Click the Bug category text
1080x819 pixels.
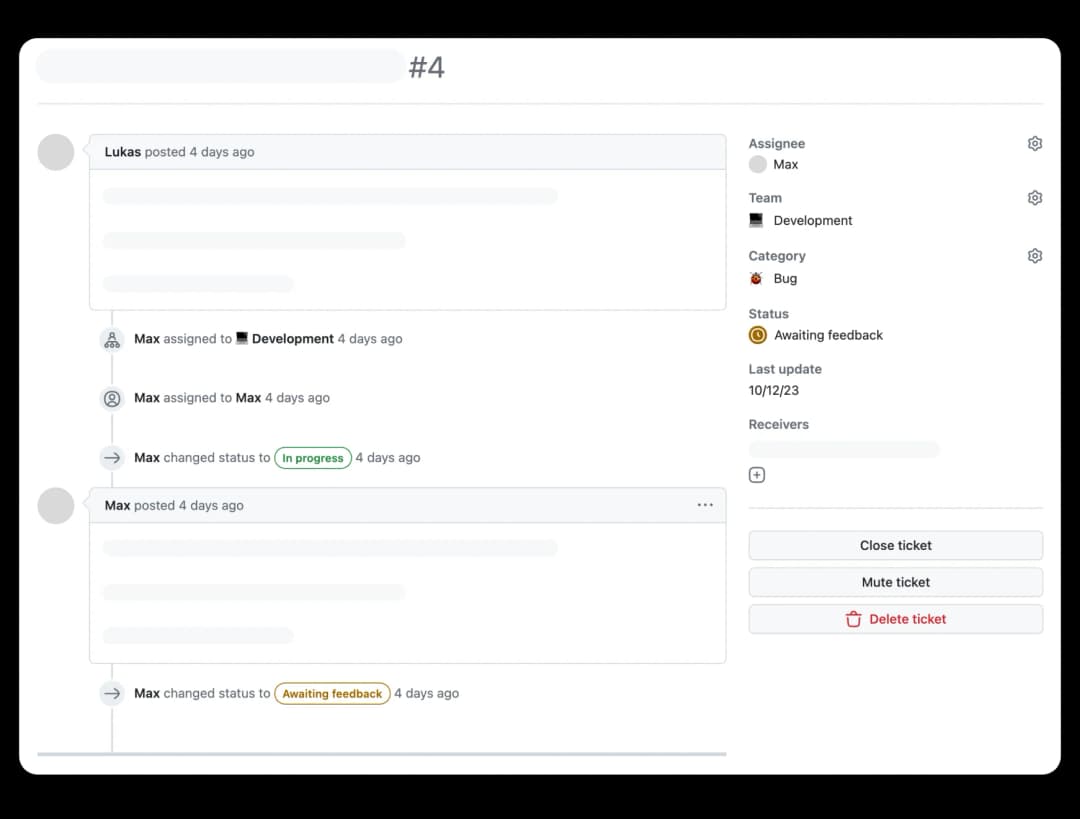pyautogui.click(x=785, y=278)
